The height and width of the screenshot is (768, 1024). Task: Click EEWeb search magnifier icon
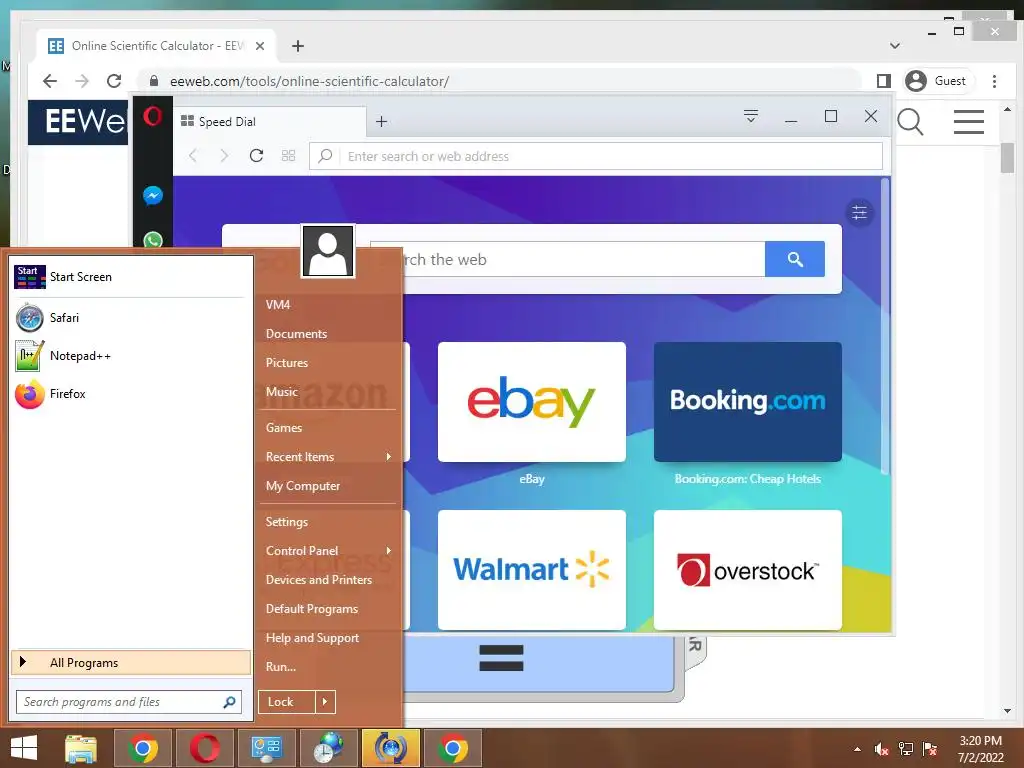tap(910, 121)
